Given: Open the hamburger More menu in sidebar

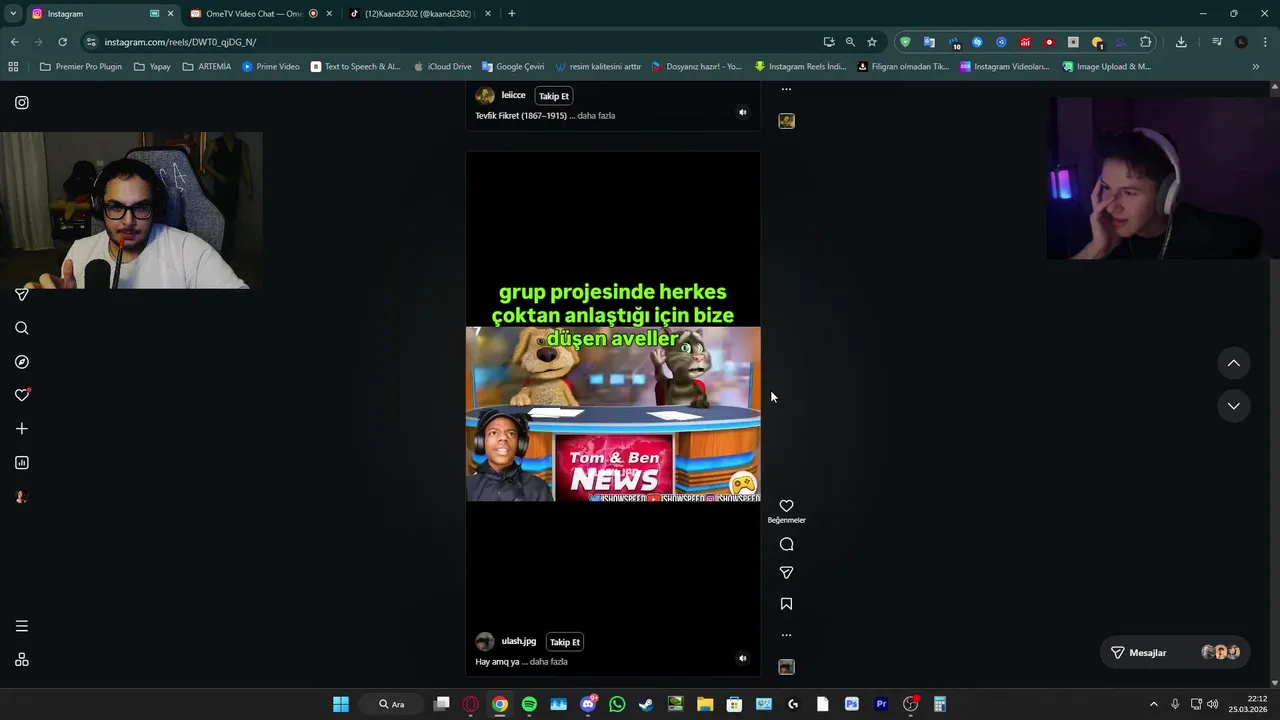Looking at the screenshot, I should click(x=22, y=626).
